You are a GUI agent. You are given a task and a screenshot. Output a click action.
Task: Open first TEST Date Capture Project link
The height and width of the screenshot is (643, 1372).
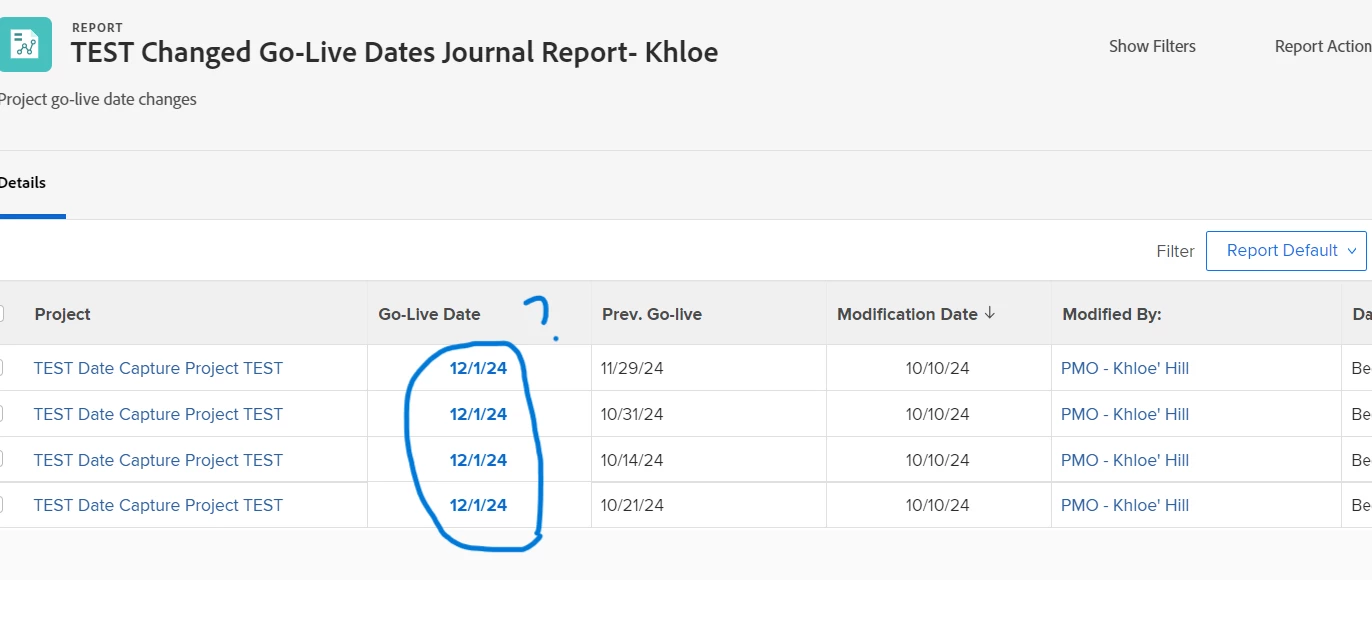[x=158, y=368]
